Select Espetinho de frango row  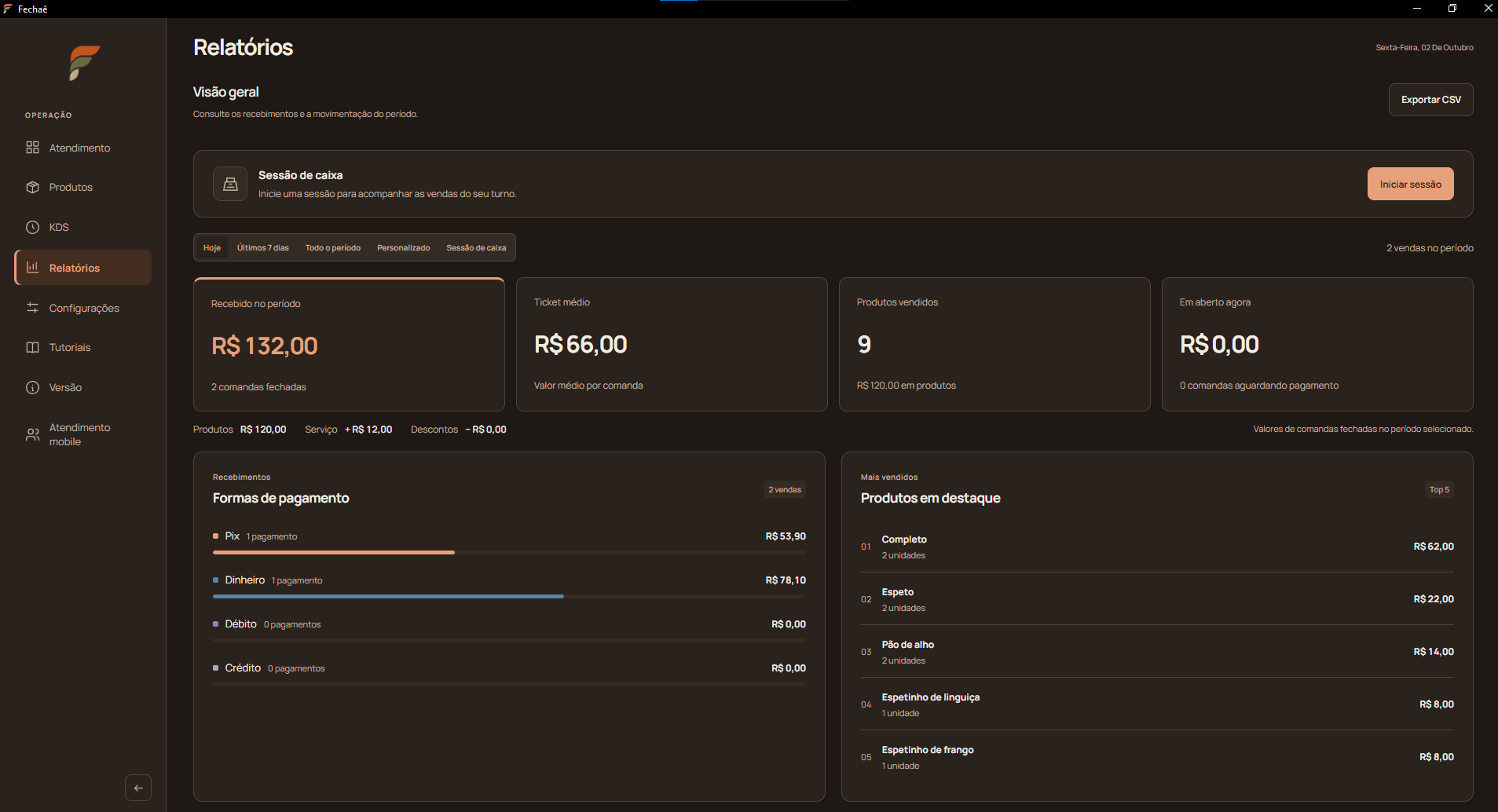[x=1157, y=757]
